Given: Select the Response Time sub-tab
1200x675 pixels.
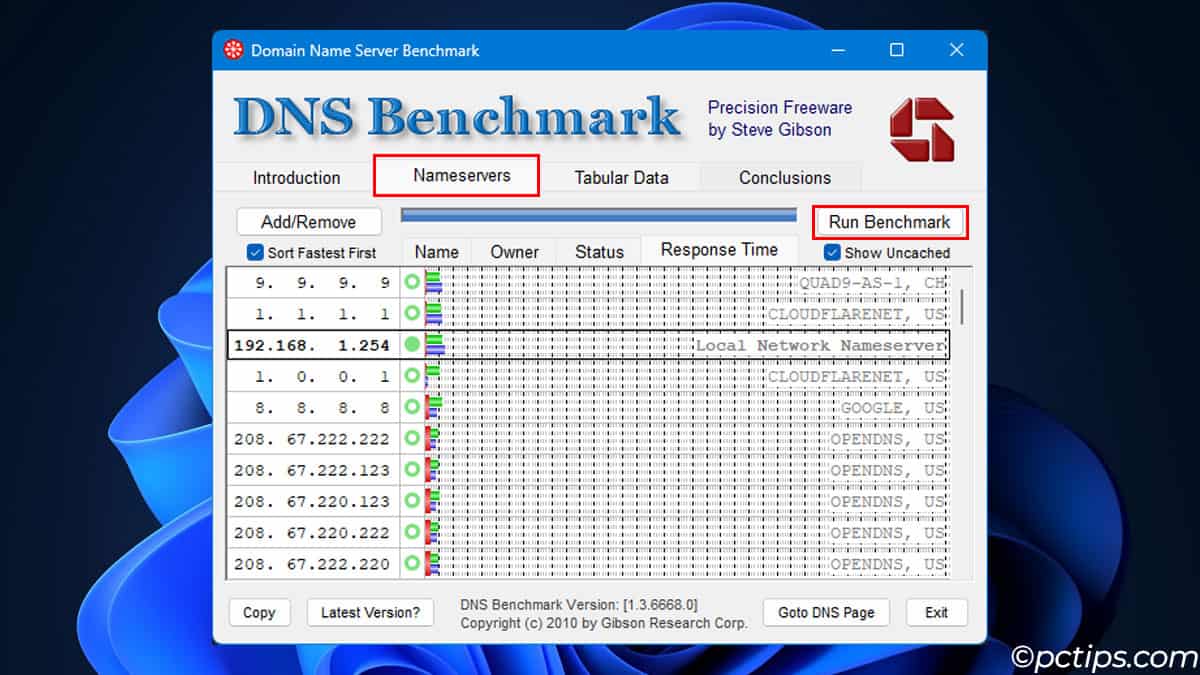Looking at the screenshot, I should pos(719,250).
